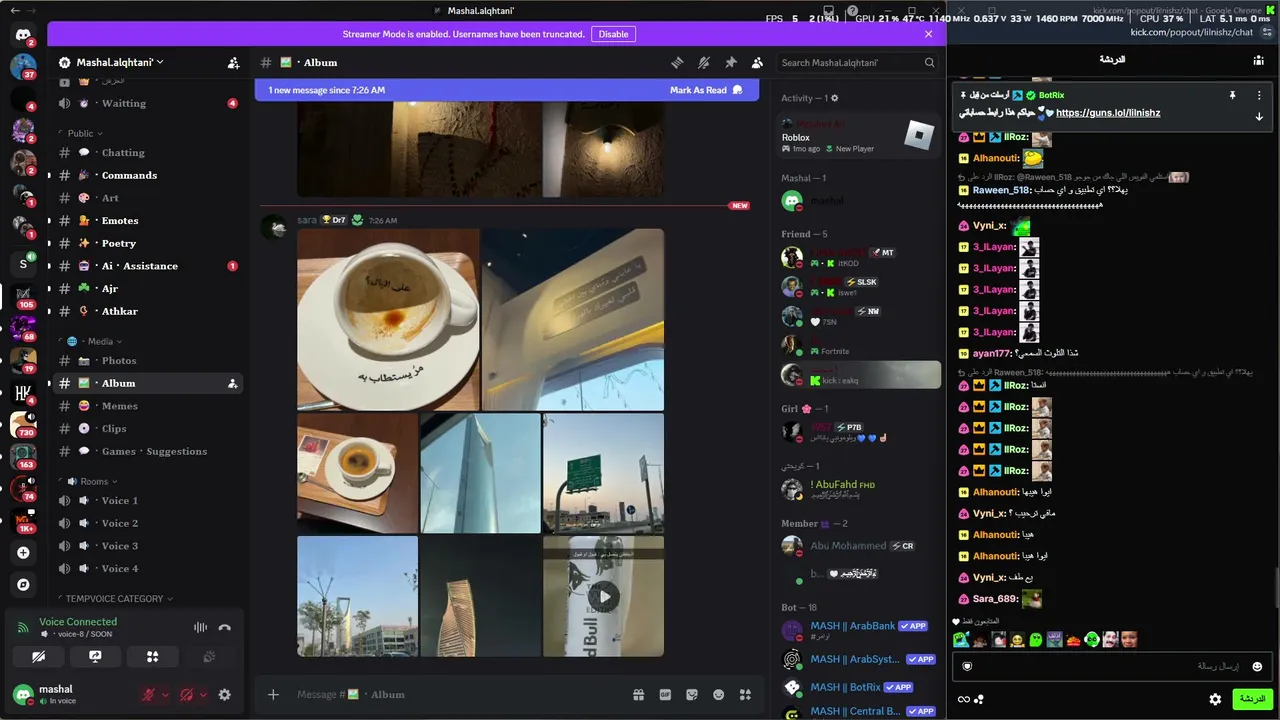This screenshot has height=720, width=1280.
Task: Open the emoji picker in Discord message bar
Action: pos(718,695)
